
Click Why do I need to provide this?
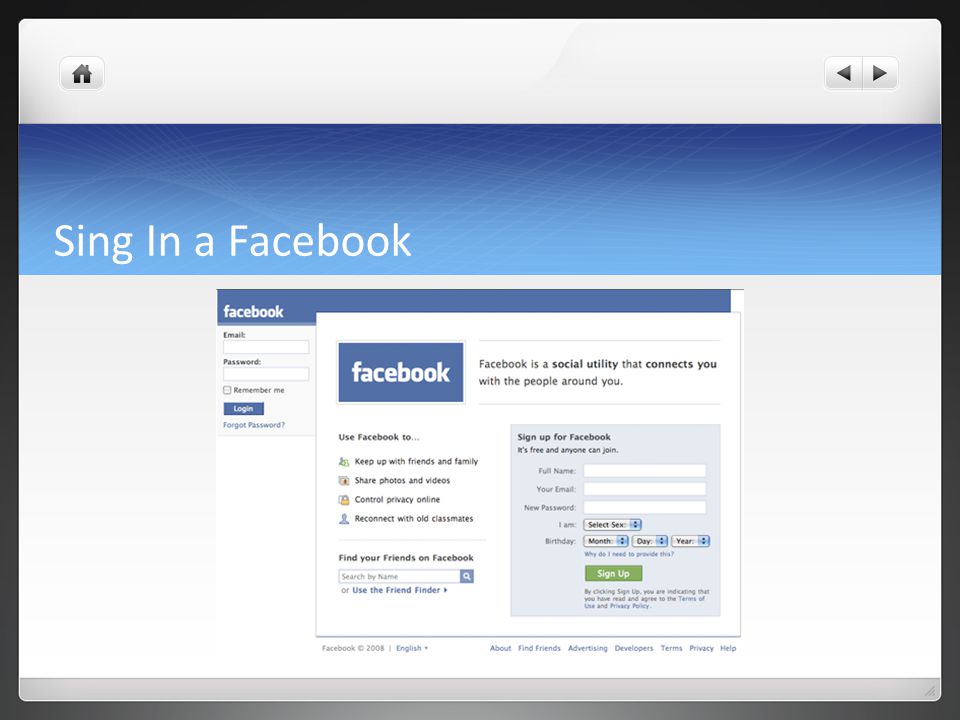pyautogui.click(x=629, y=554)
